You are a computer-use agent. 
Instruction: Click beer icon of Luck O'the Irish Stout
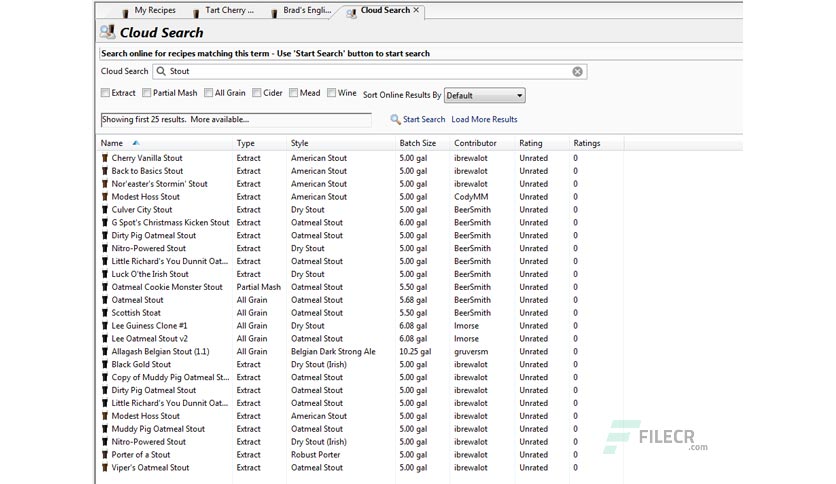tap(105, 275)
